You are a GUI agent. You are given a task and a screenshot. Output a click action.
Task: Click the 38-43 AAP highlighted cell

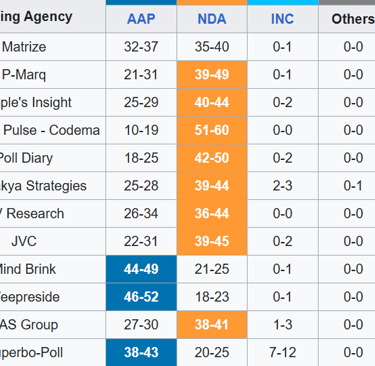(141, 352)
